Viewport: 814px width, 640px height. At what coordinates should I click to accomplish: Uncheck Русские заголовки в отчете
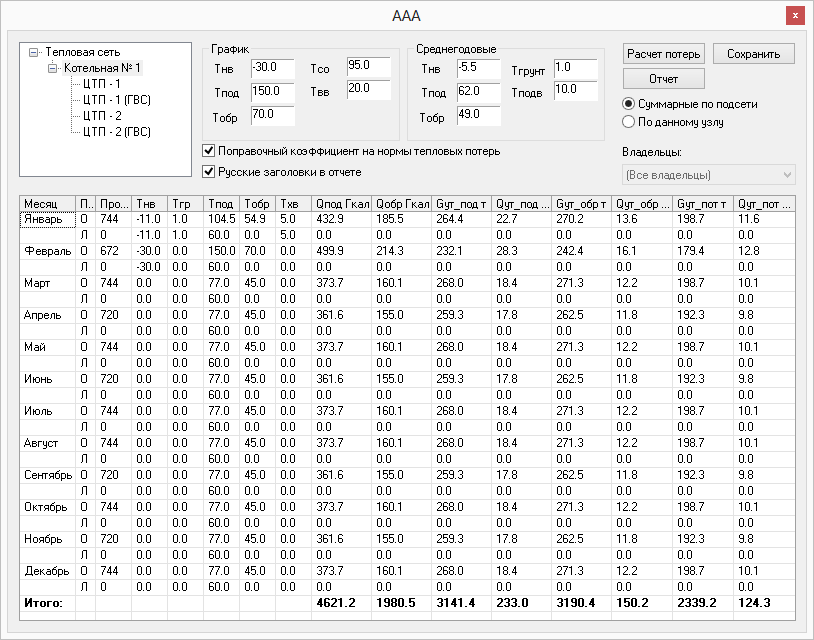tap(209, 171)
